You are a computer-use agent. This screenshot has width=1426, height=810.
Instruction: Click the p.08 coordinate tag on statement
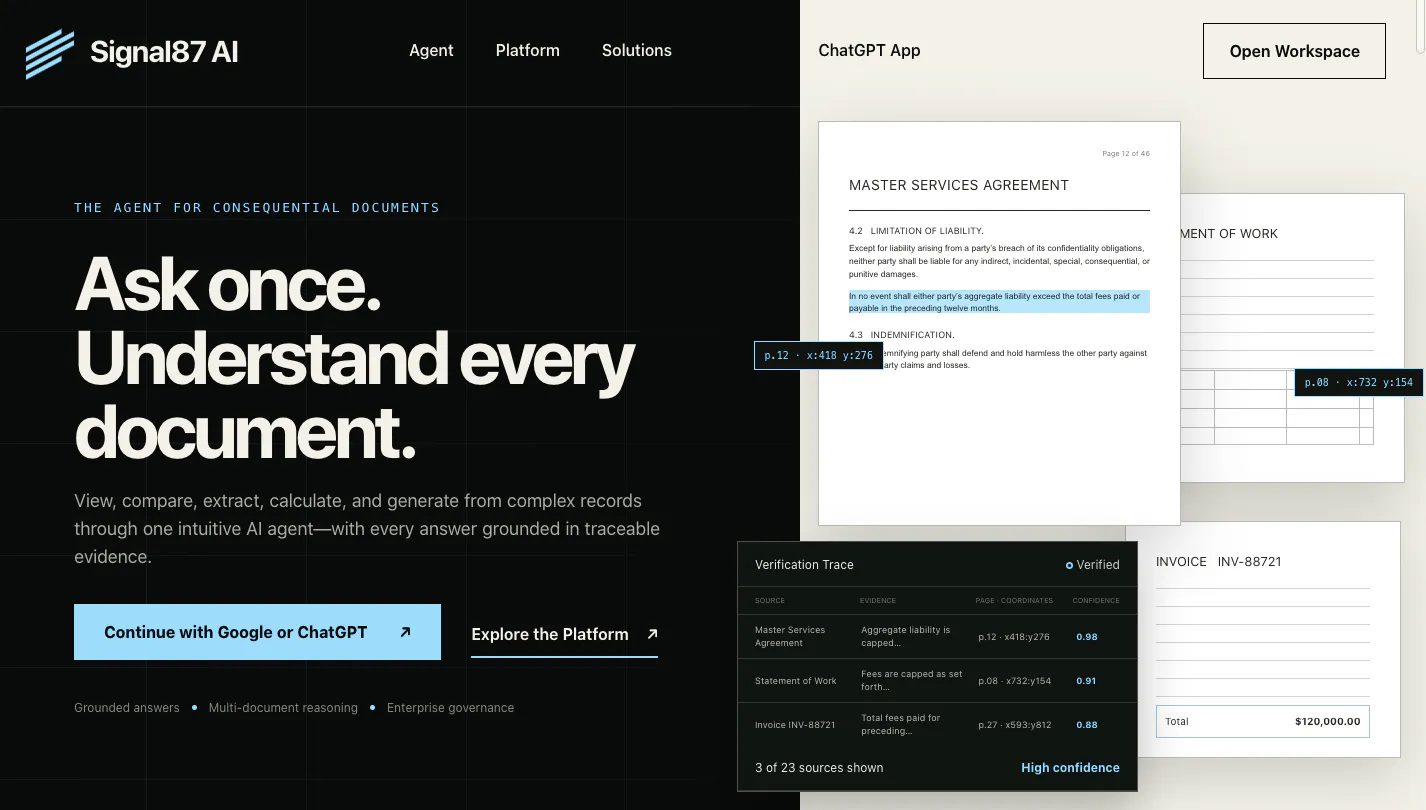coord(1359,382)
